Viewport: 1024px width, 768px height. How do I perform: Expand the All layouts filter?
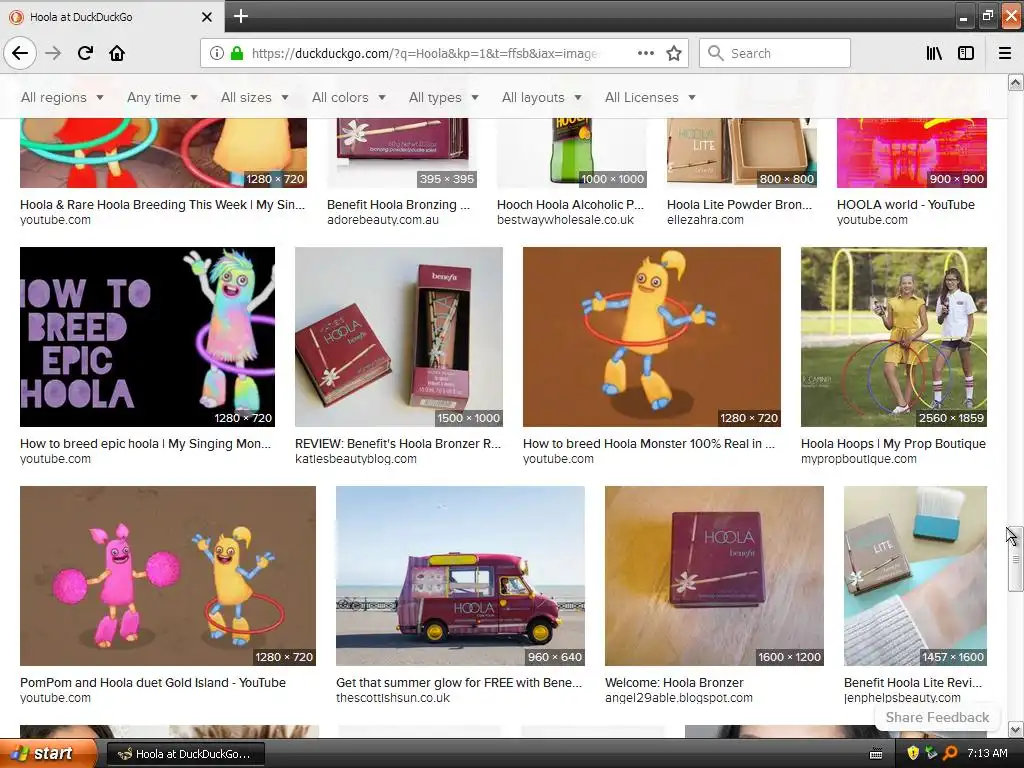(x=541, y=97)
